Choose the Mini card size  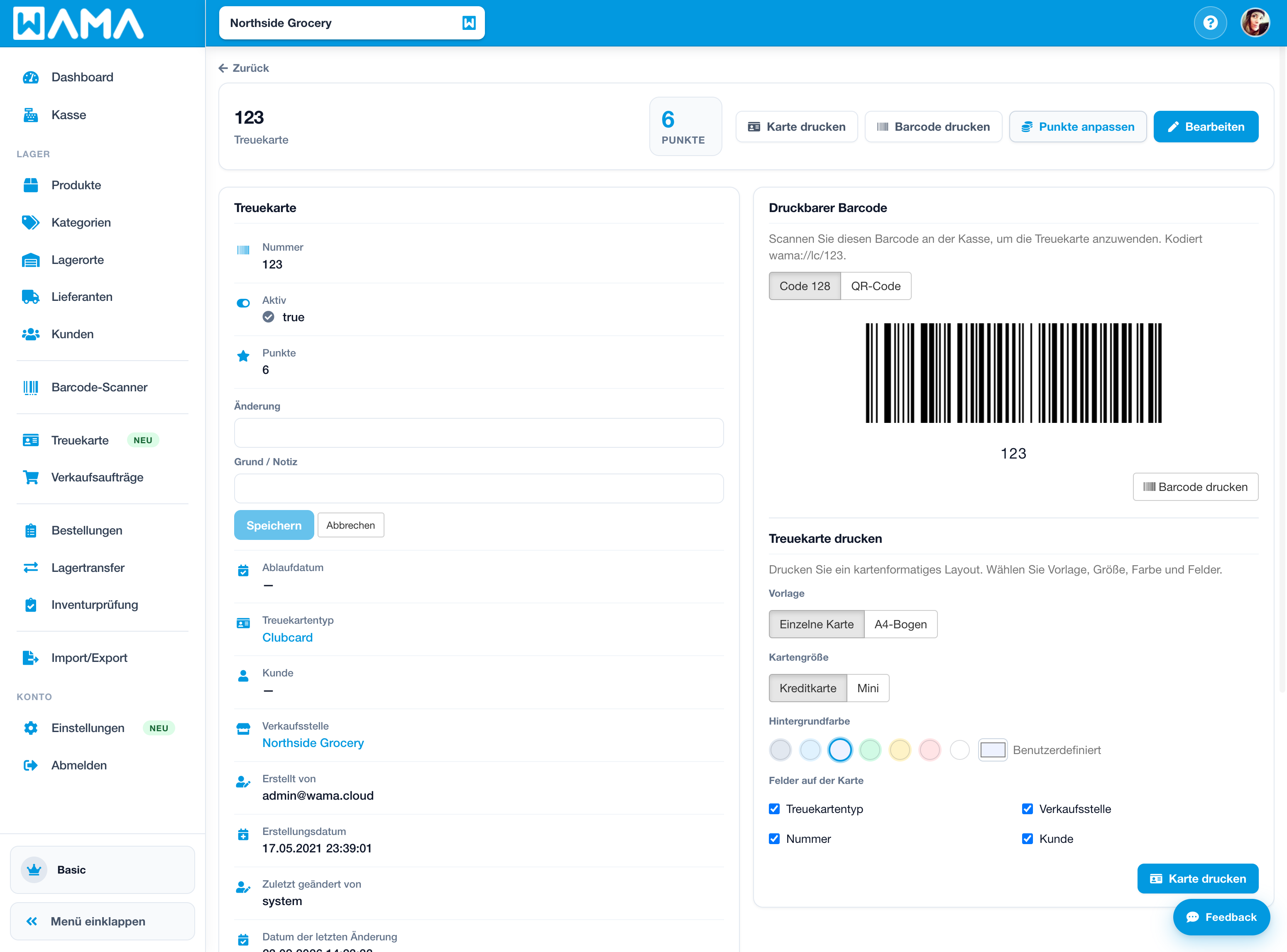(867, 688)
